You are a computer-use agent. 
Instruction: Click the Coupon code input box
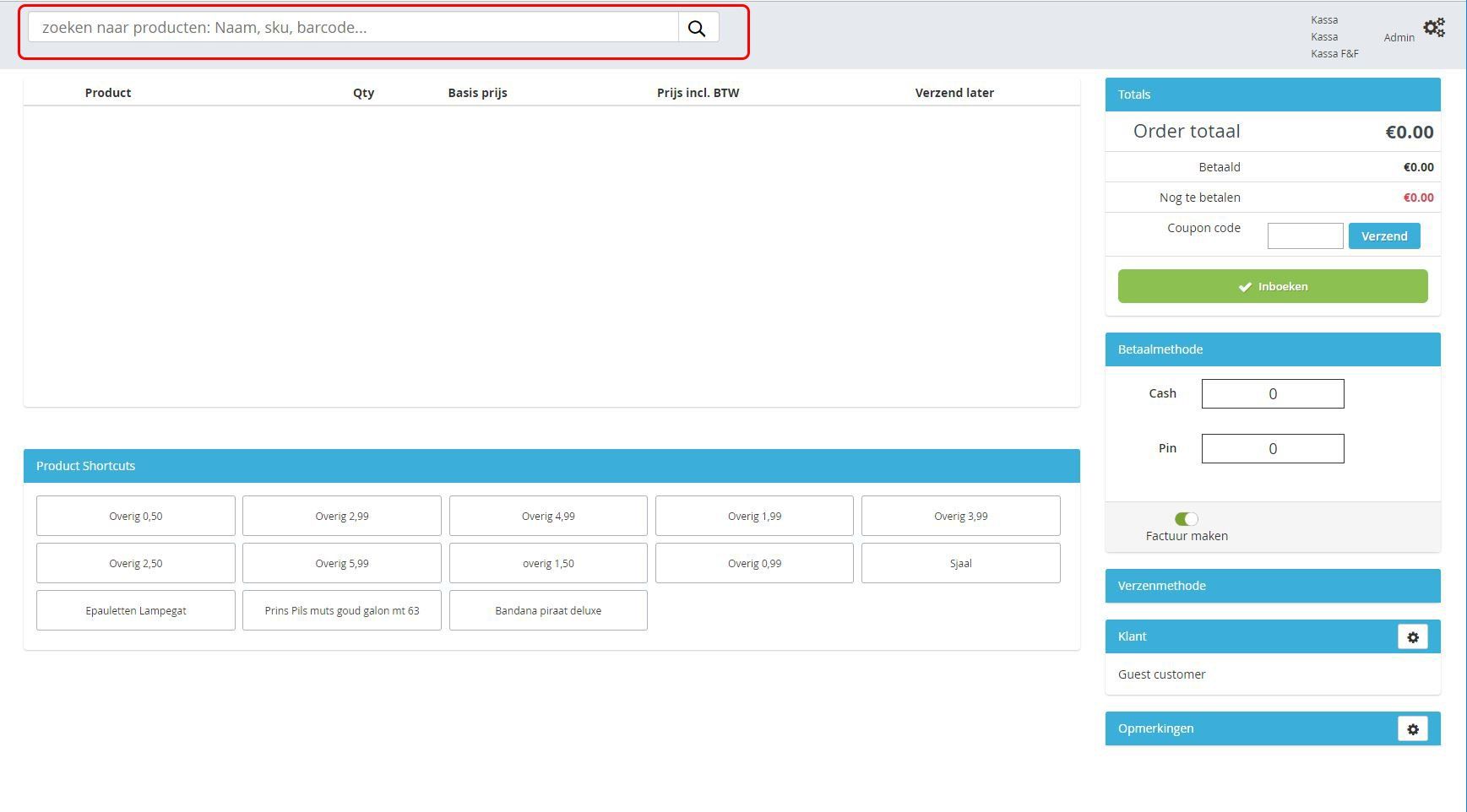pyautogui.click(x=1305, y=236)
